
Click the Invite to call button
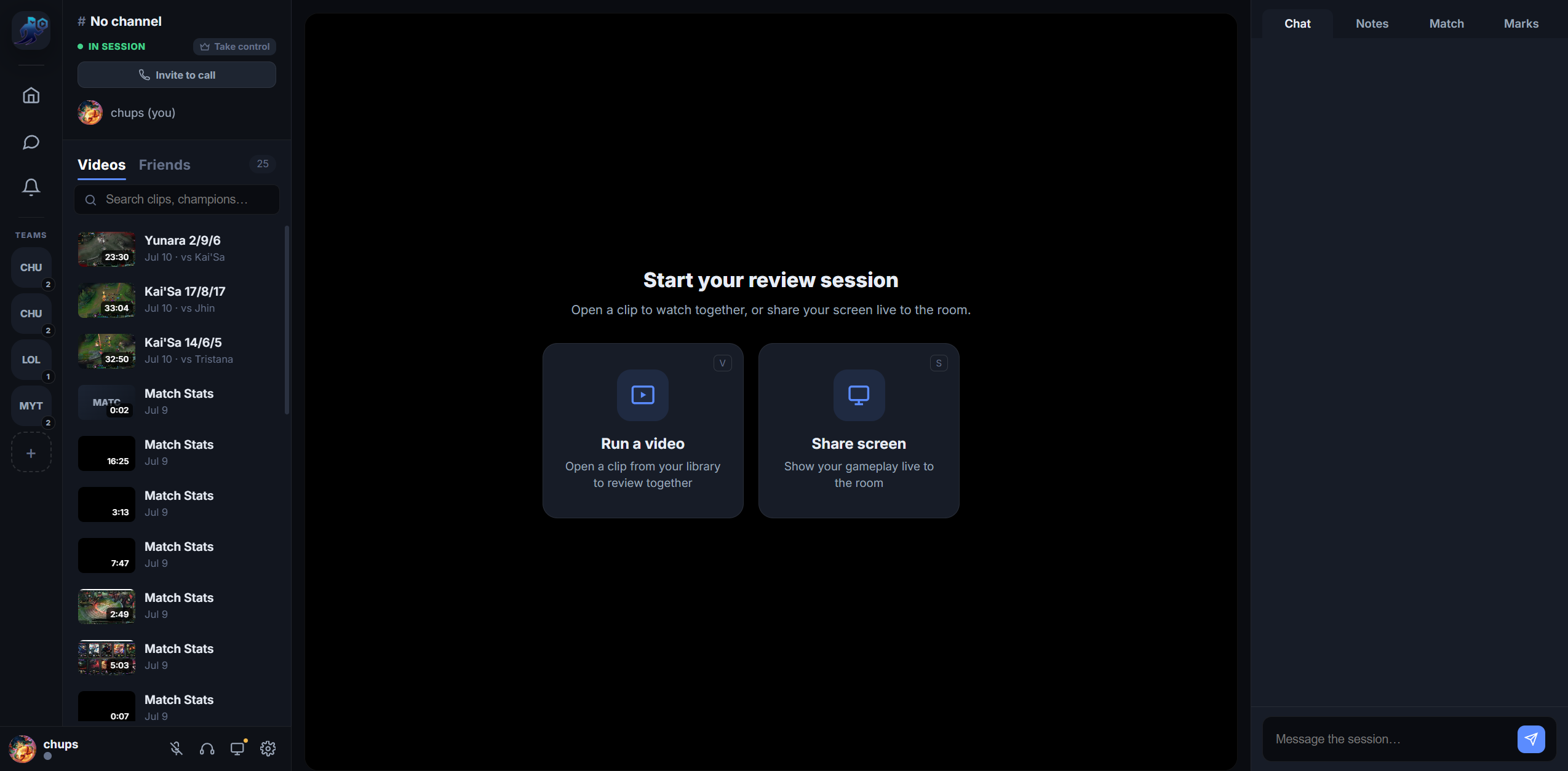pyautogui.click(x=177, y=75)
